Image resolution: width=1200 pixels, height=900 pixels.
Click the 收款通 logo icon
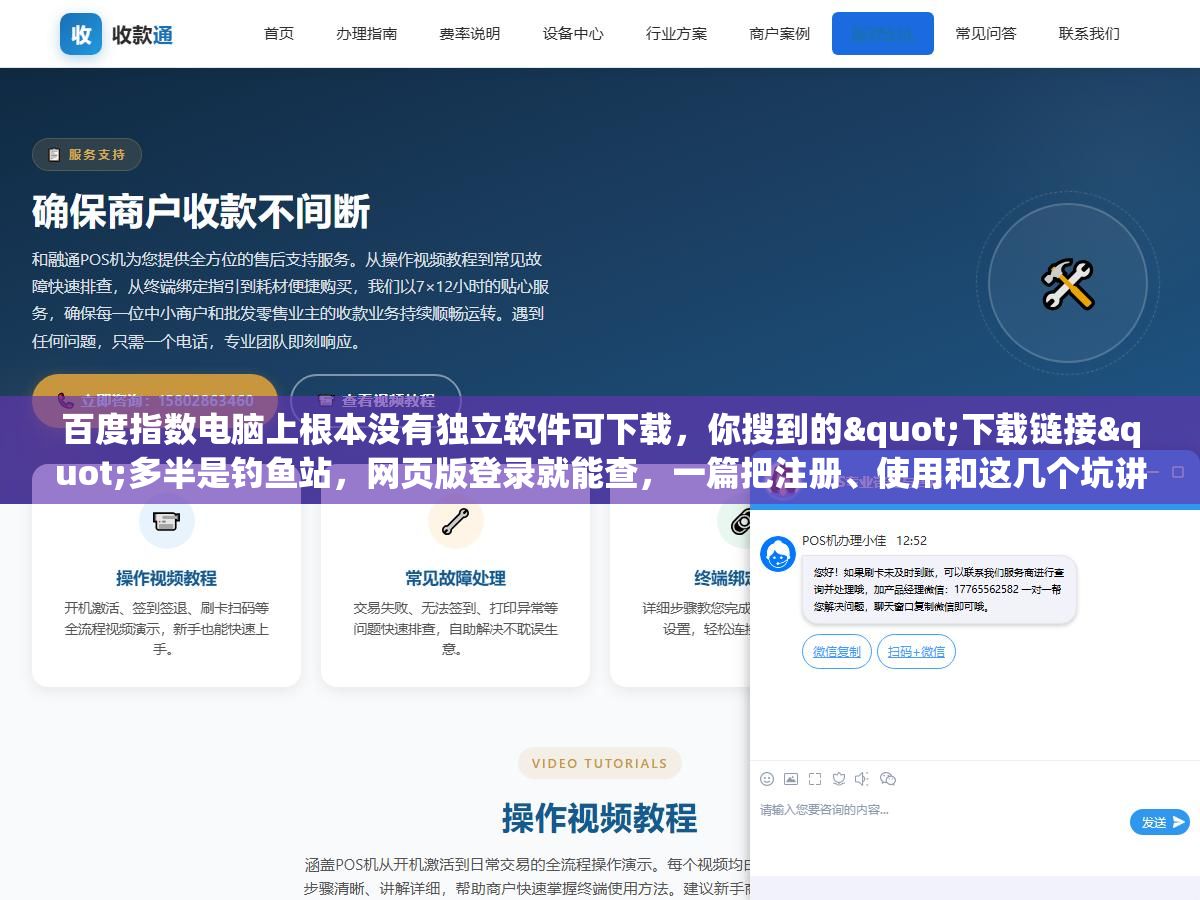81,34
